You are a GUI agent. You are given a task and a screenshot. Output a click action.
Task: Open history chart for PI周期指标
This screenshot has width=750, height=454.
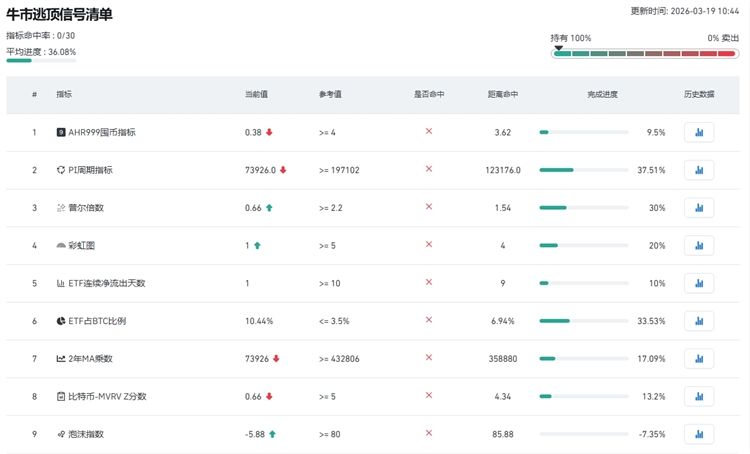point(699,170)
